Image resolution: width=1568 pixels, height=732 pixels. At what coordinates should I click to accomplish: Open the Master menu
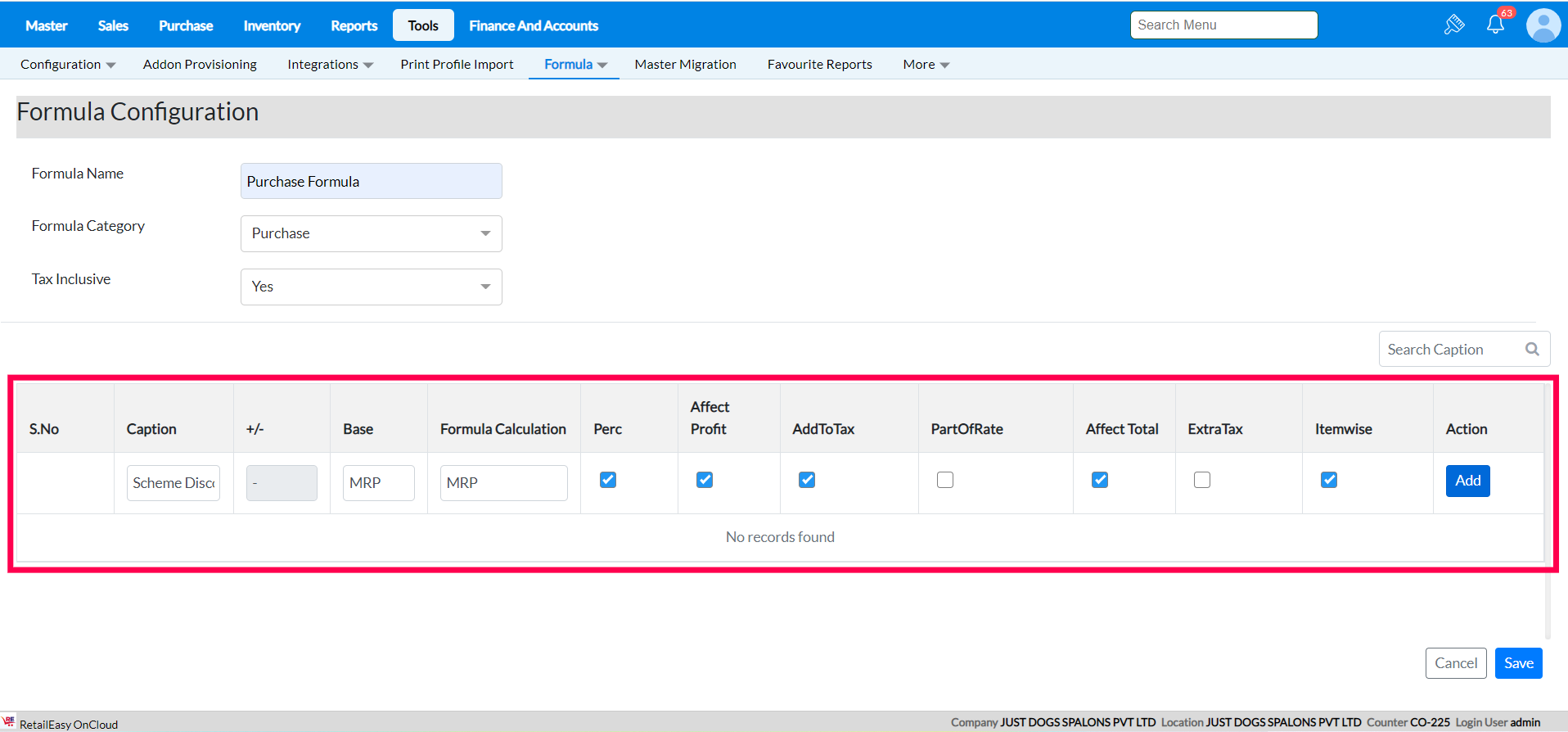pos(47,25)
